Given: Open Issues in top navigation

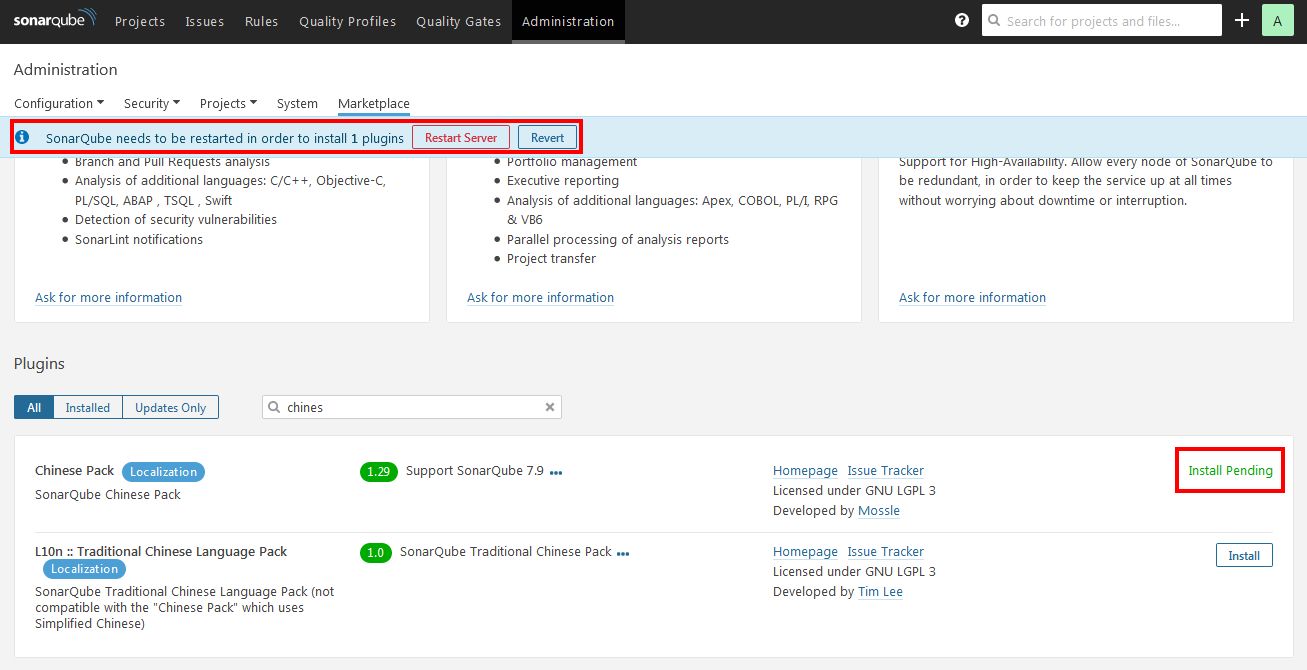Looking at the screenshot, I should click(x=205, y=21).
